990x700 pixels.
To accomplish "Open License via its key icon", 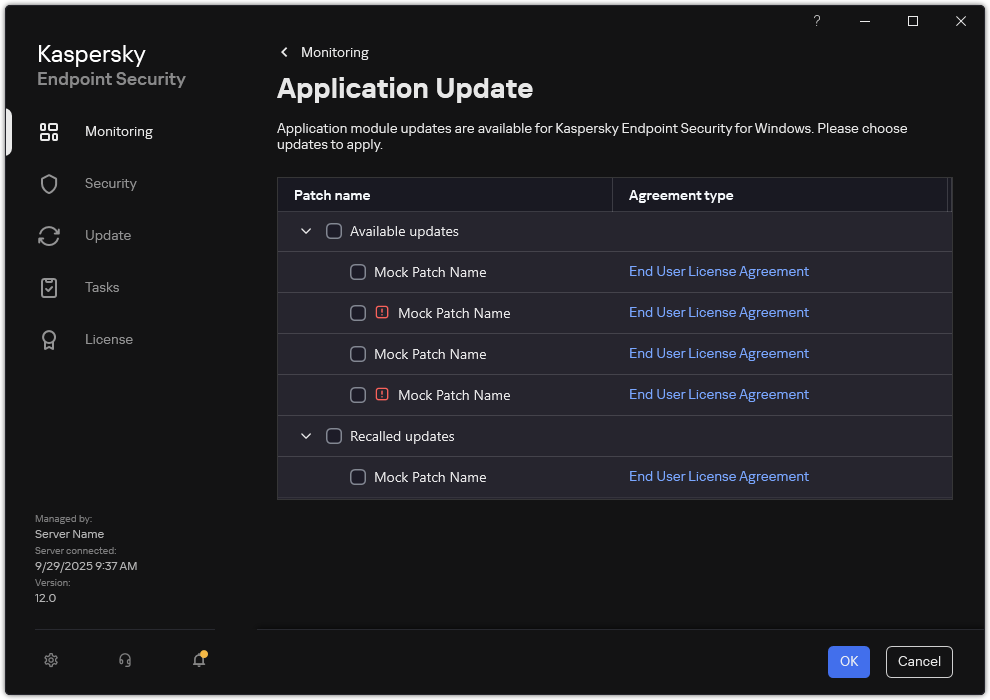I will [49, 339].
